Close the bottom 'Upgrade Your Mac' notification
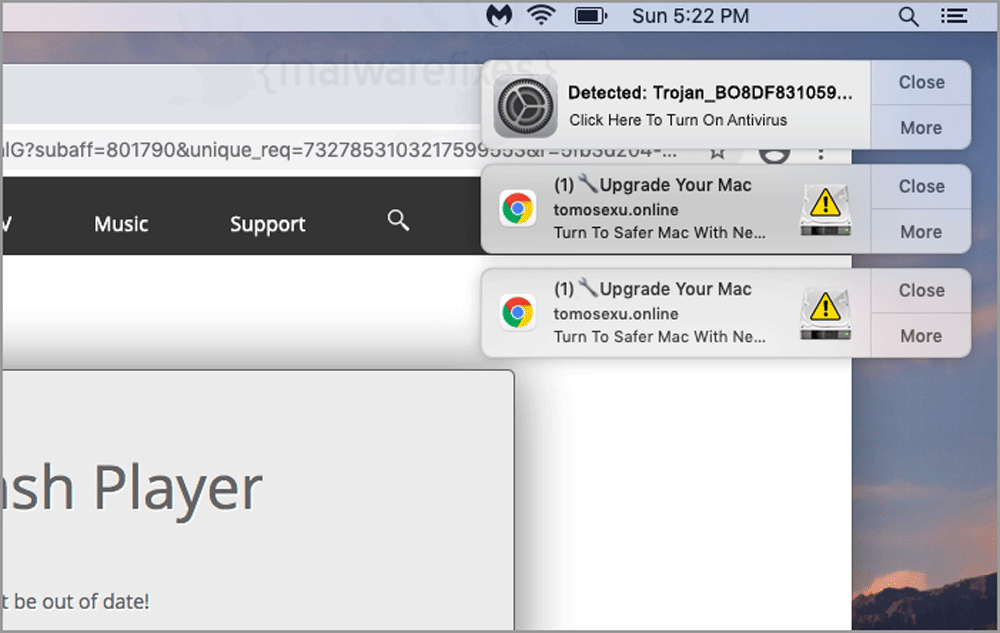The width and height of the screenshot is (1000, 633). click(x=921, y=290)
